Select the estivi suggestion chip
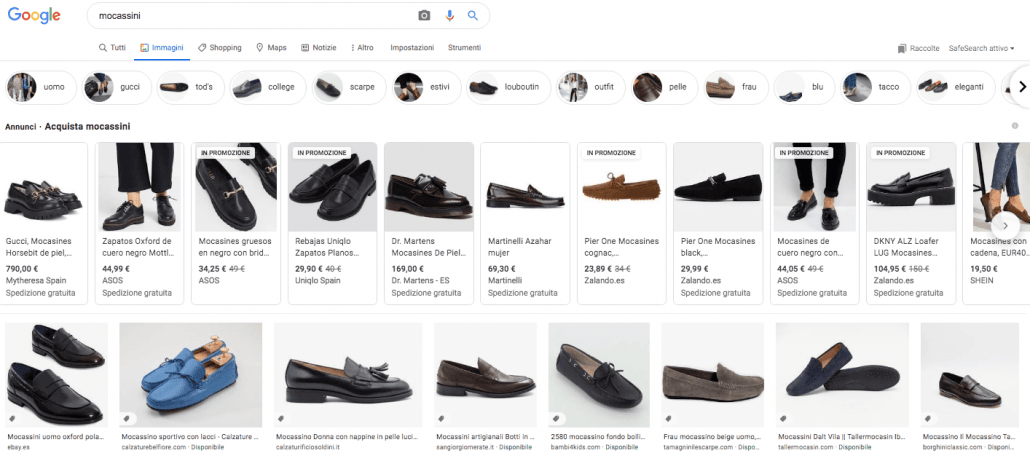1030x461 pixels. pos(426,87)
